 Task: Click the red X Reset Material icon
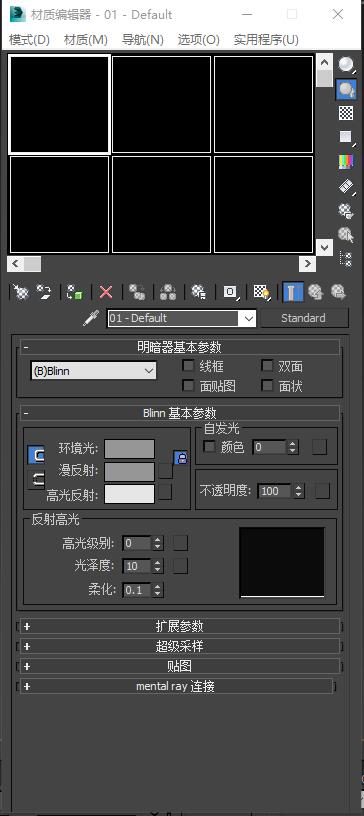pyautogui.click(x=106, y=292)
